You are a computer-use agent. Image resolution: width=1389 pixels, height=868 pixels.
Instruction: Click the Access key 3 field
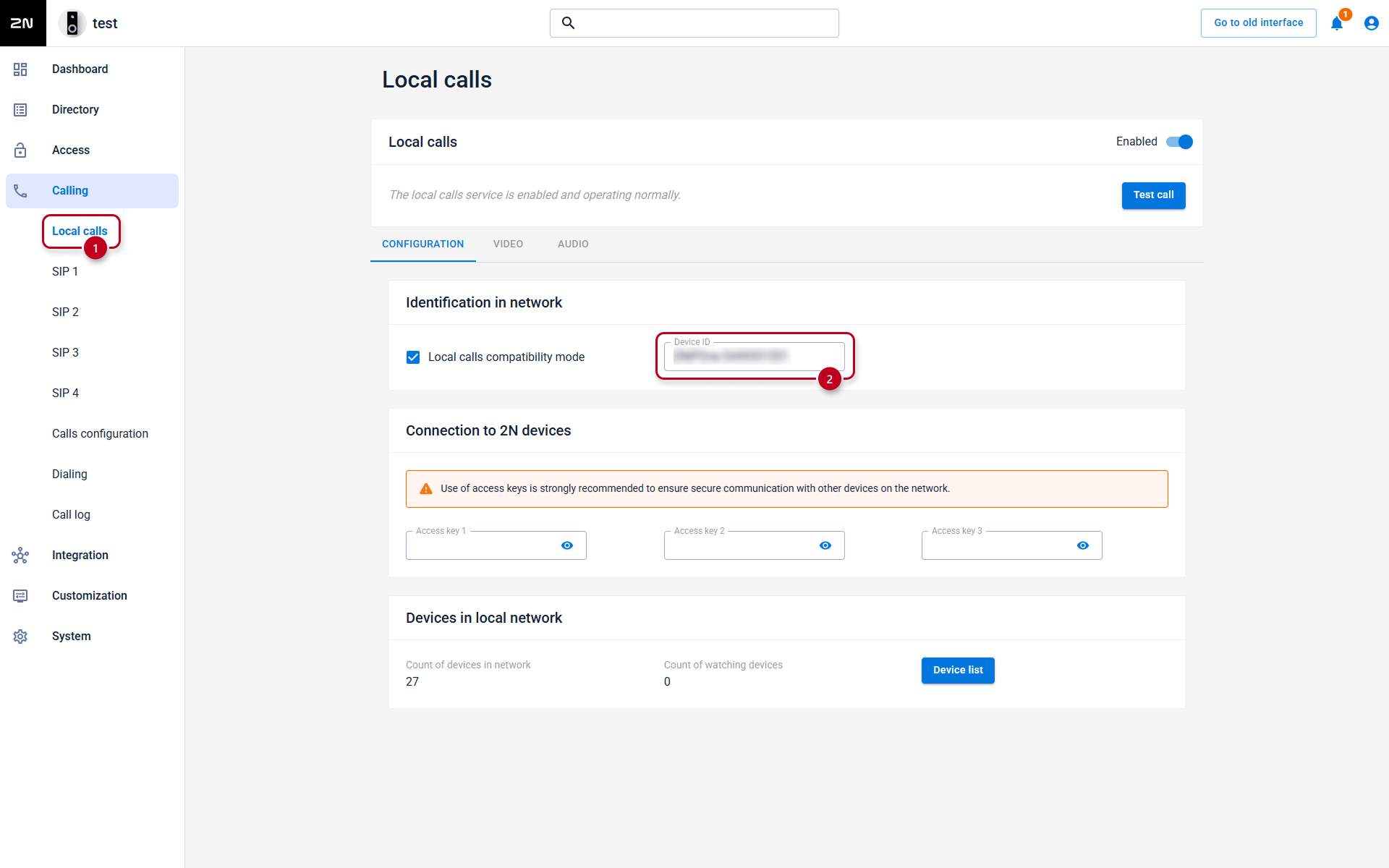(1012, 545)
